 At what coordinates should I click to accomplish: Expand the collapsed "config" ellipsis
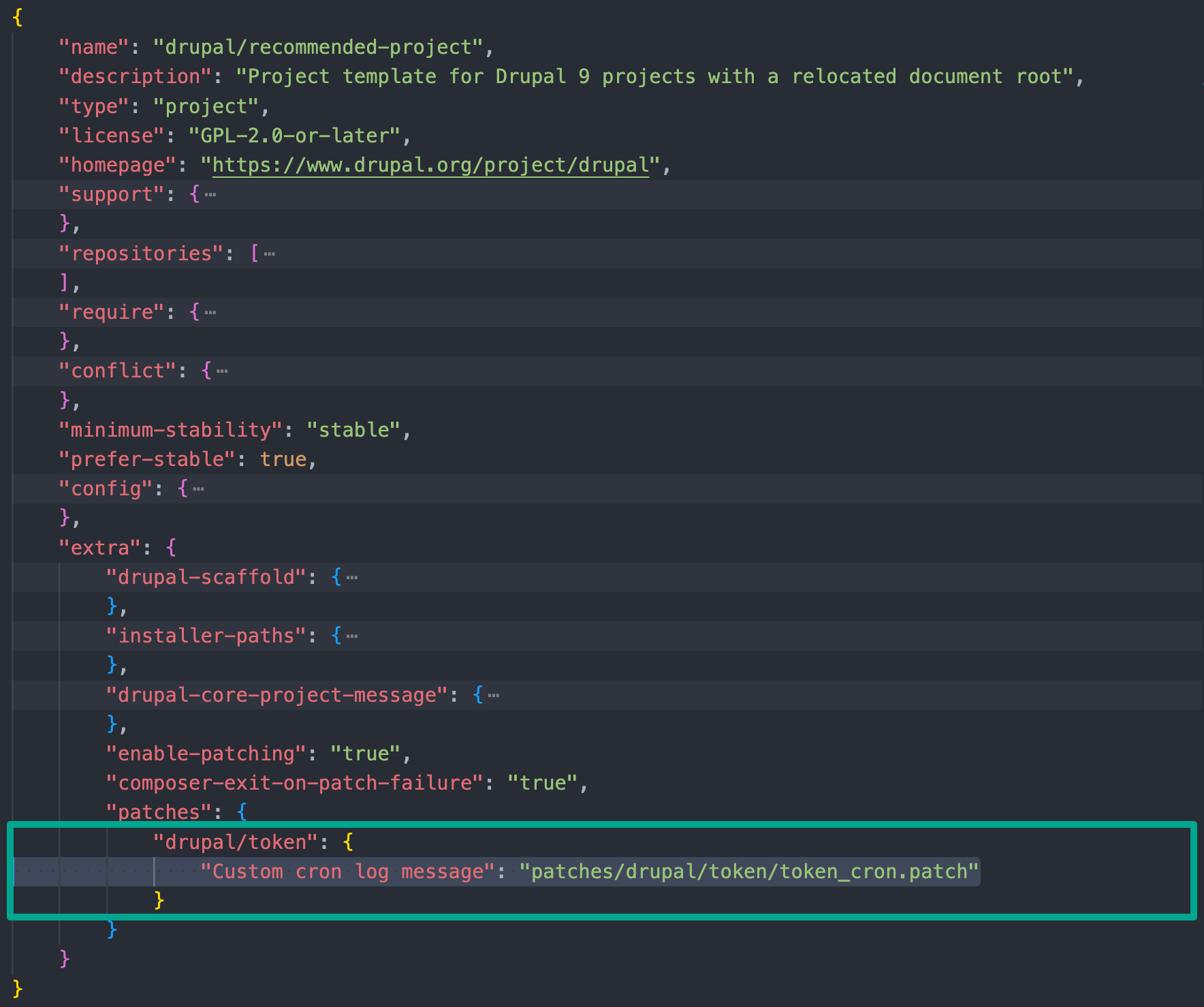pos(198,489)
